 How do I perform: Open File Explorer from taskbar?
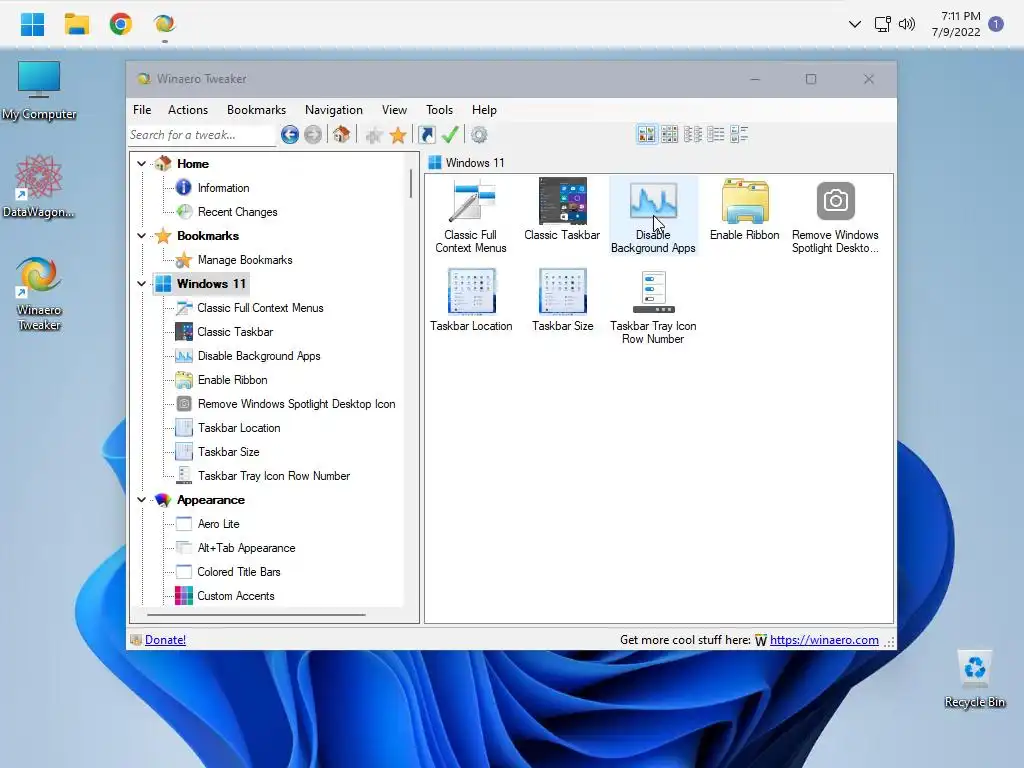click(76, 24)
